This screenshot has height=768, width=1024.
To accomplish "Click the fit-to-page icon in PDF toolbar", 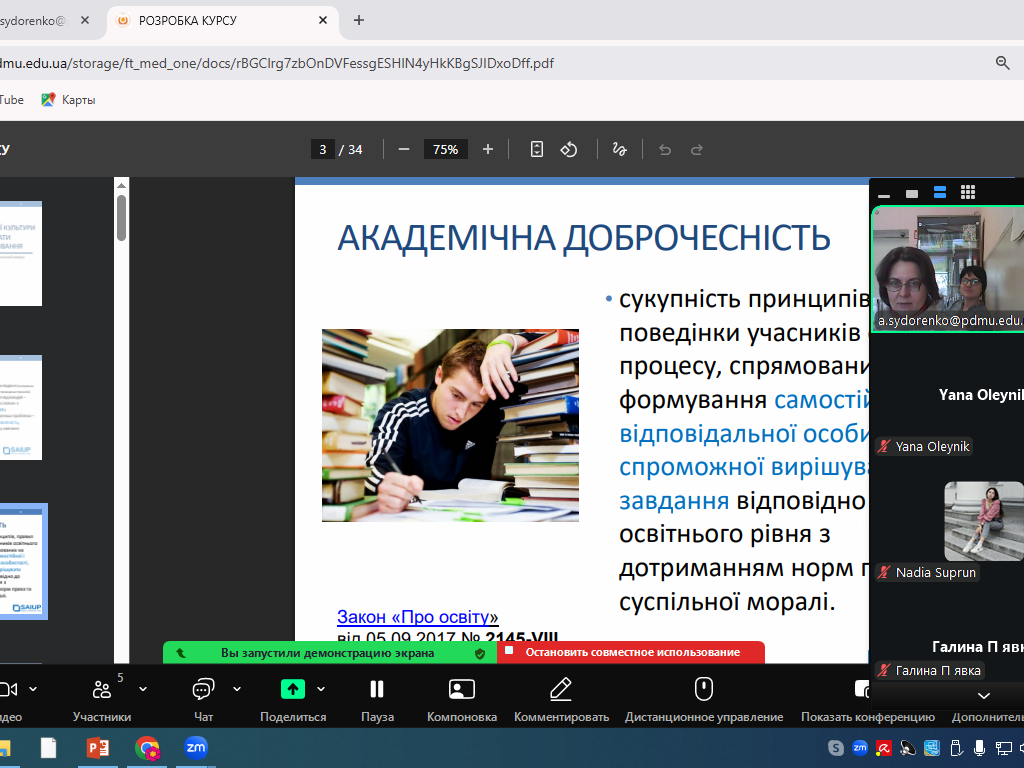I will point(537,149).
